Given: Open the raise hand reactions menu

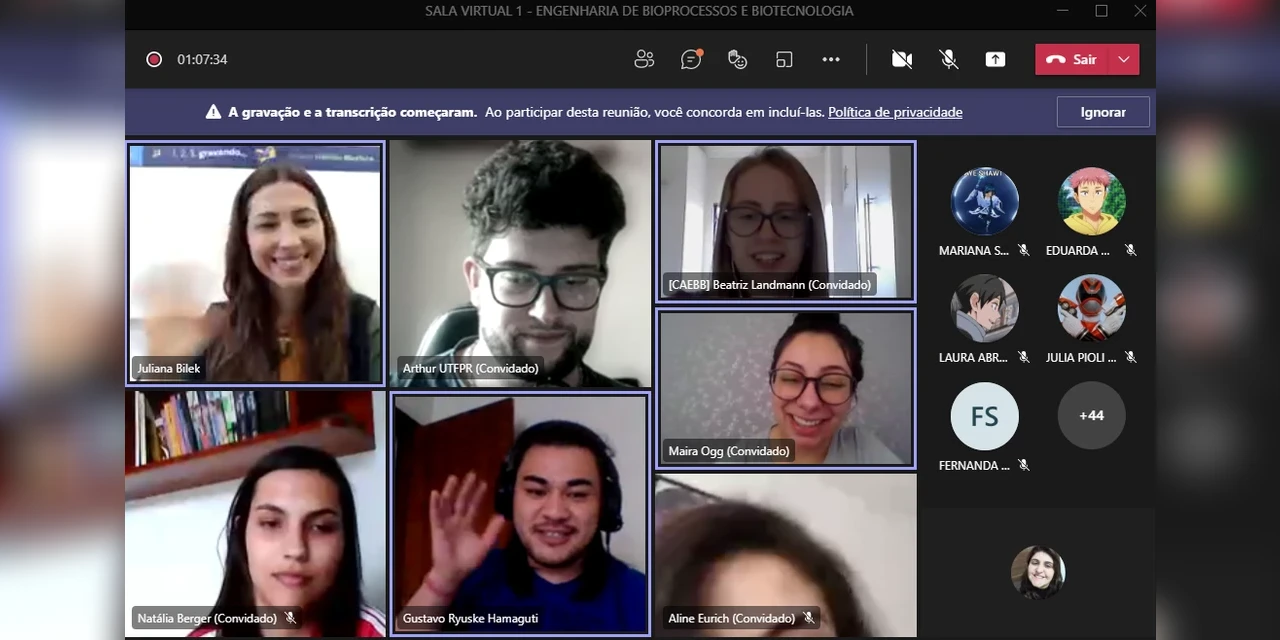Looking at the screenshot, I should pos(738,60).
